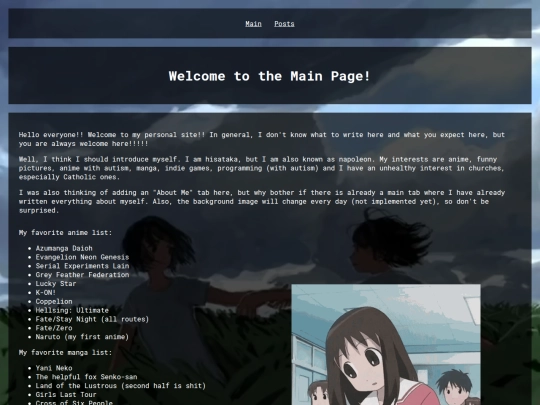Select the 'My favorite anime list:' label
This screenshot has height=405, width=540.
pos(65,233)
